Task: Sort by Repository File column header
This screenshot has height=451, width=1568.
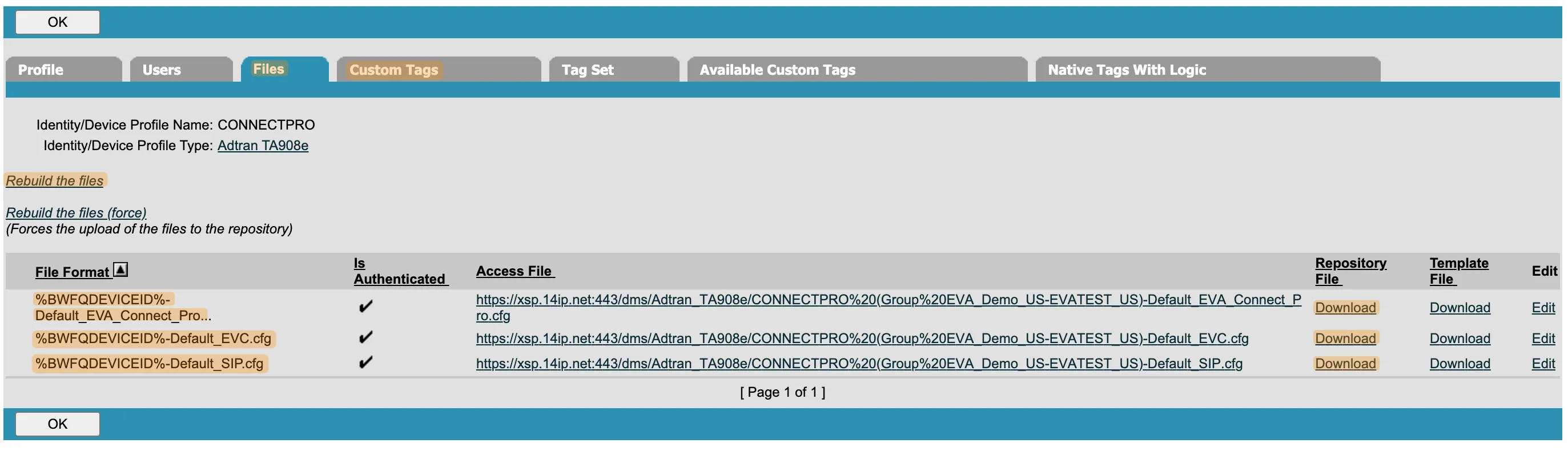Action: pos(1350,271)
